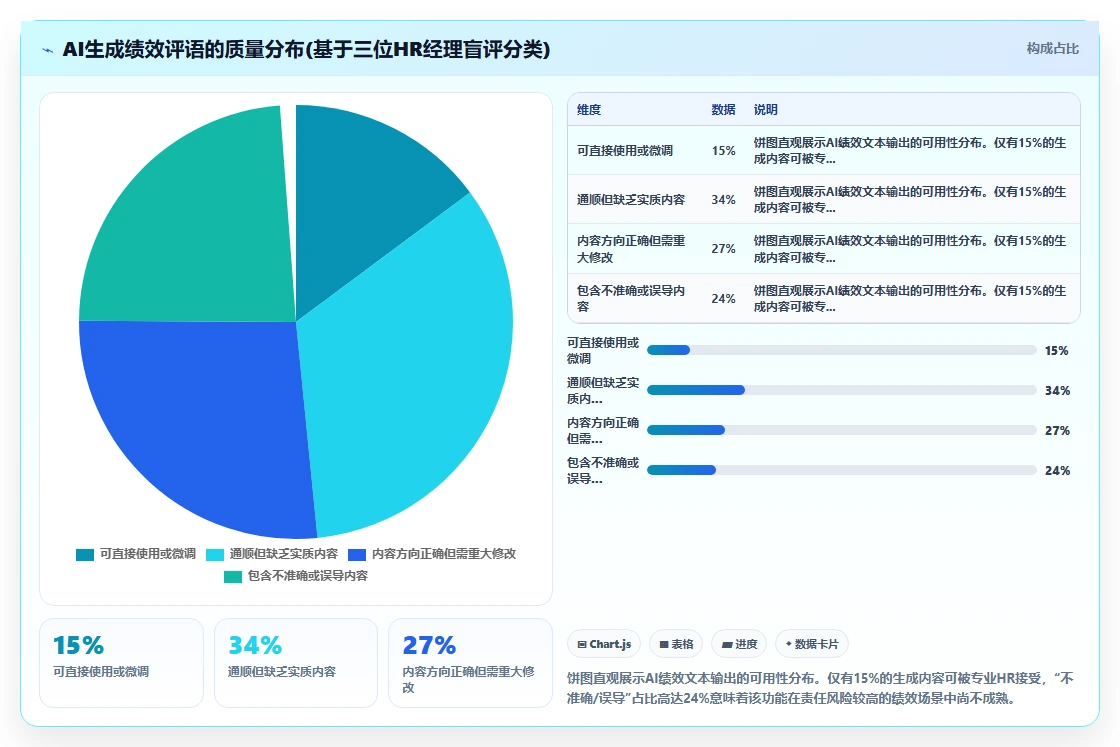The width and height of the screenshot is (1120, 747).
Task: Select the Chart.js tag chip
Action: point(604,644)
